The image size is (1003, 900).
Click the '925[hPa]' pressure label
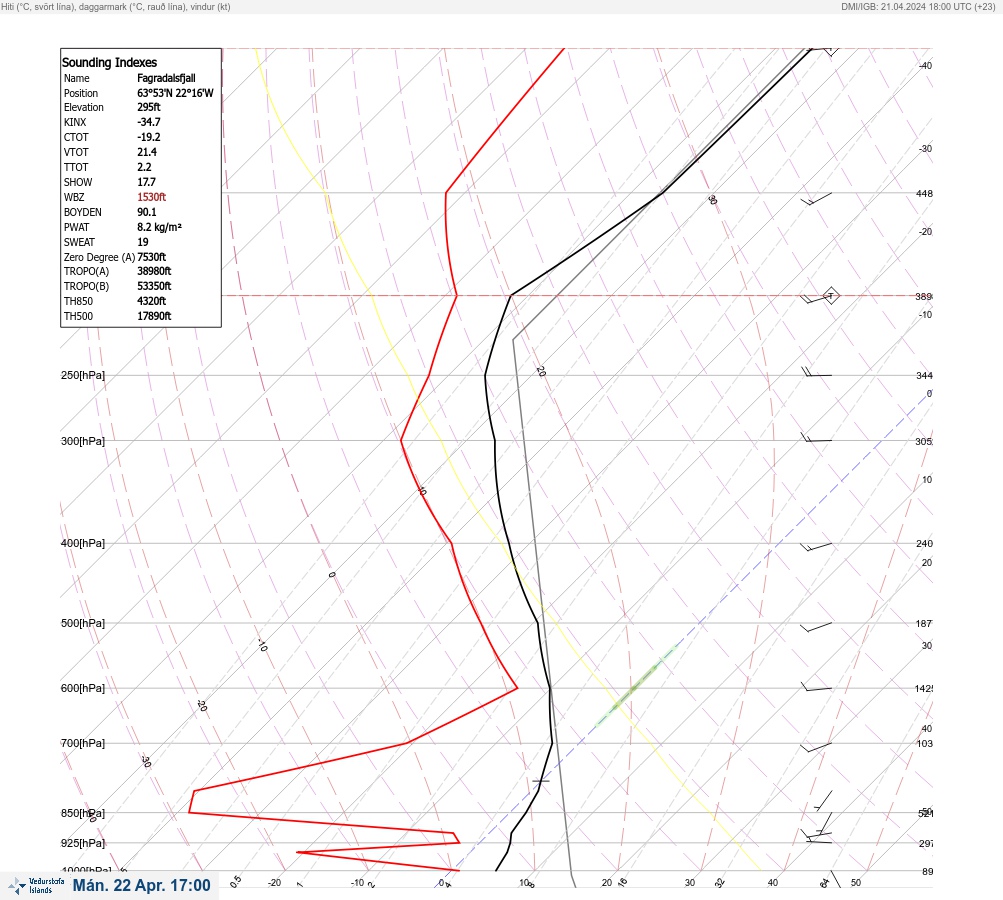click(x=83, y=843)
